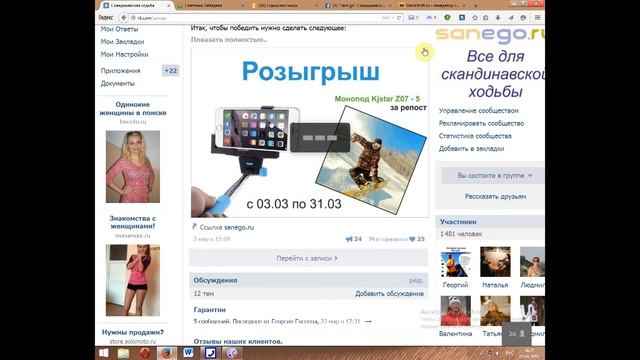Click Показать полностью link
The width and height of the screenshot is (640, 360).
pyautogui.click(x=229, y=40)
